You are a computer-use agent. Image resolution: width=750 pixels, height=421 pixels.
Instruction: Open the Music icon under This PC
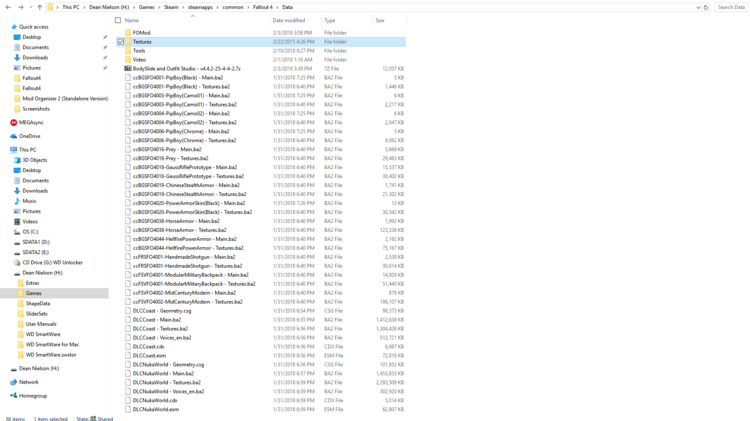tap(17, 201)
